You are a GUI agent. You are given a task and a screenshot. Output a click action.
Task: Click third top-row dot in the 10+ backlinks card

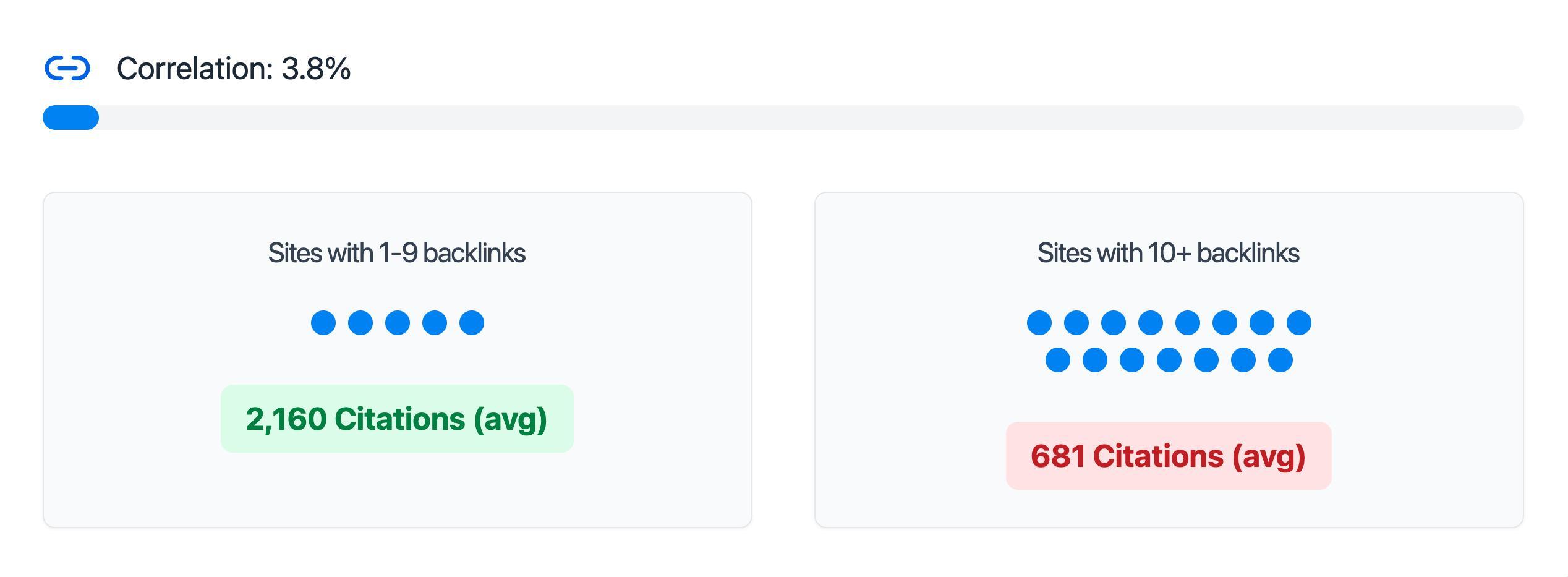(1114, 323)
